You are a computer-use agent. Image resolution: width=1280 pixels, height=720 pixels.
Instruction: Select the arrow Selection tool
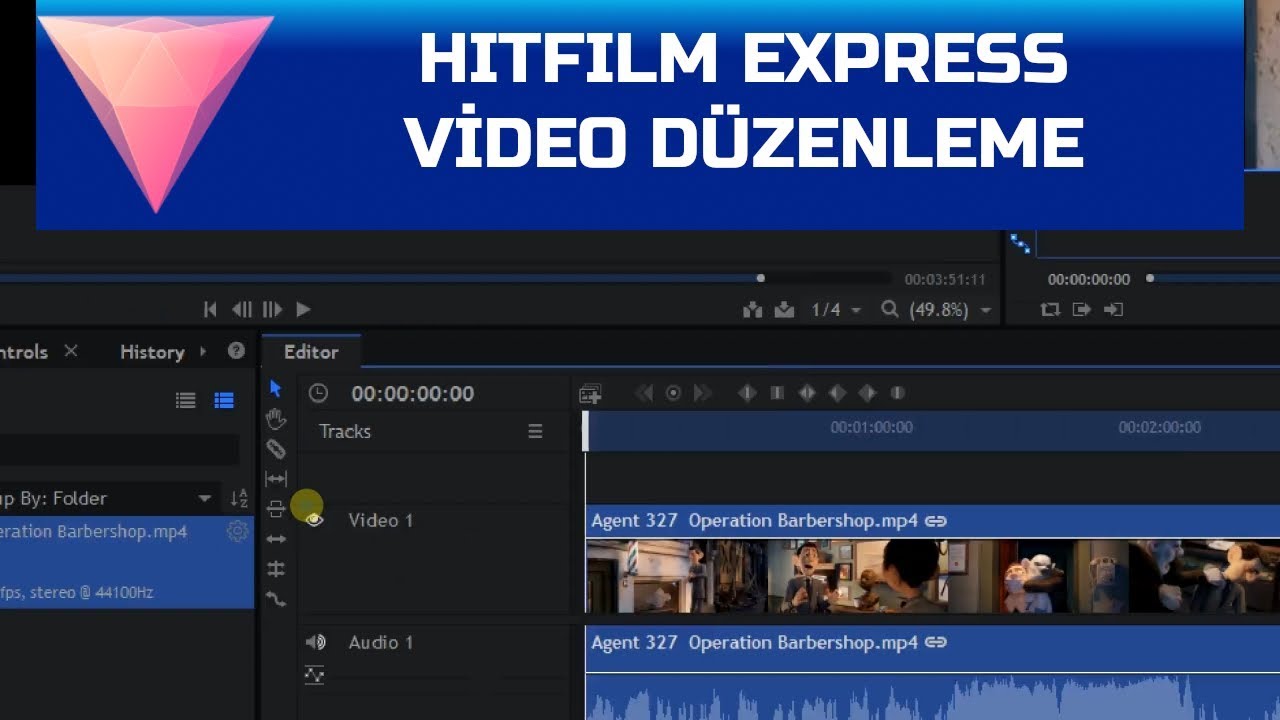click(276, 389)
